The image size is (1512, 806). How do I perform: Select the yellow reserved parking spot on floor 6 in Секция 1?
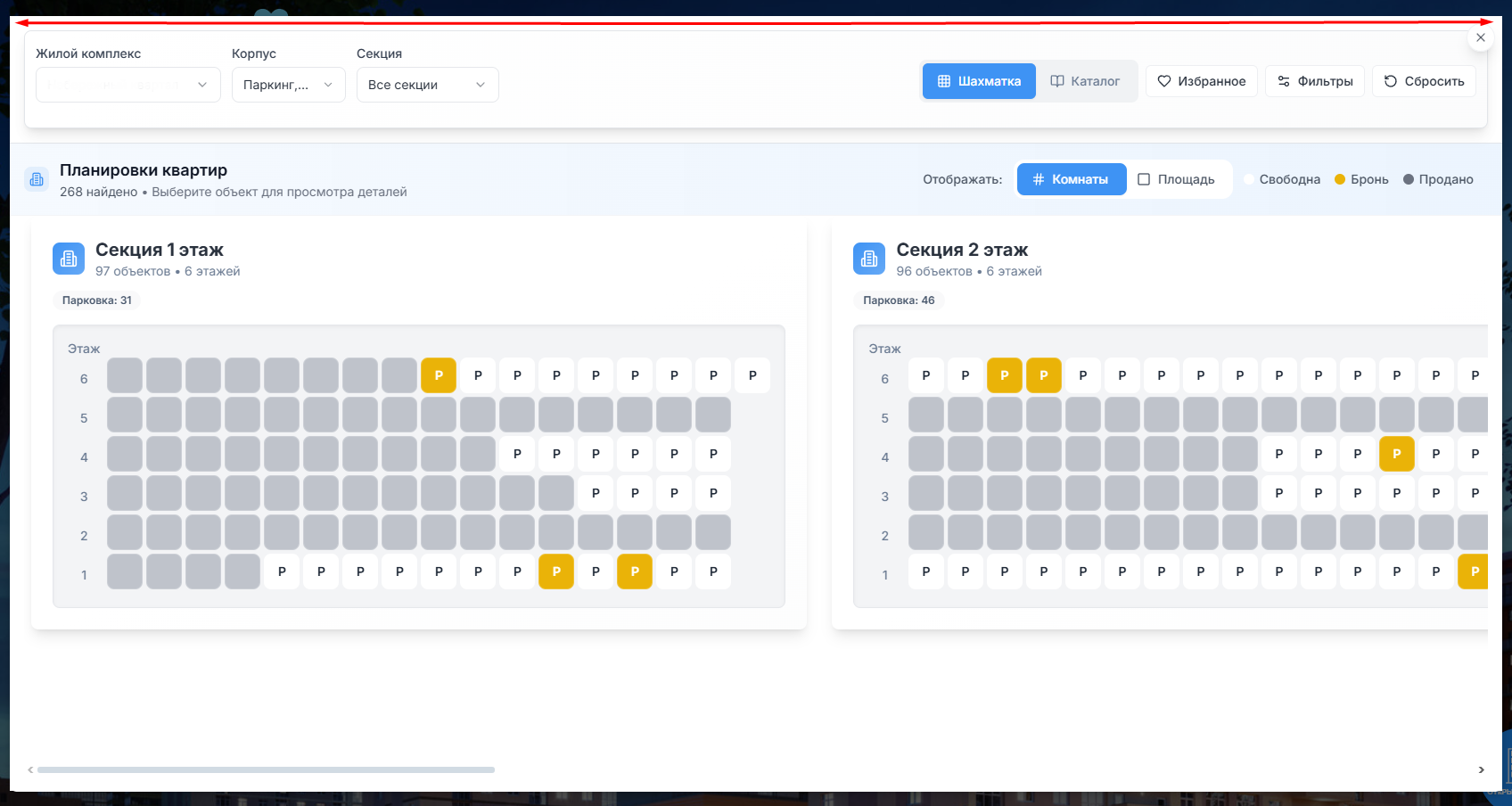click(x=439, y=375)
